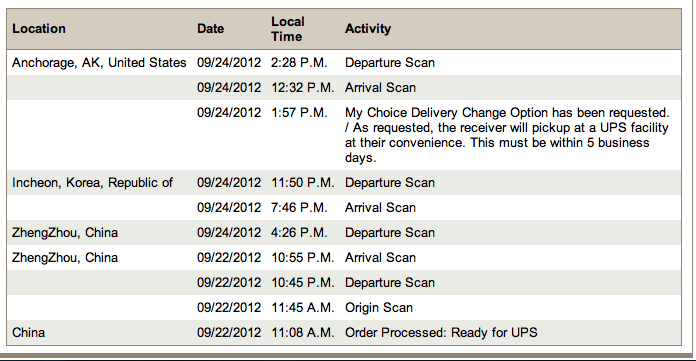The image size is (696, 361).
Task: Click the Order Processed: Ready for UPS entry
Action: click(x=441, y=333)
